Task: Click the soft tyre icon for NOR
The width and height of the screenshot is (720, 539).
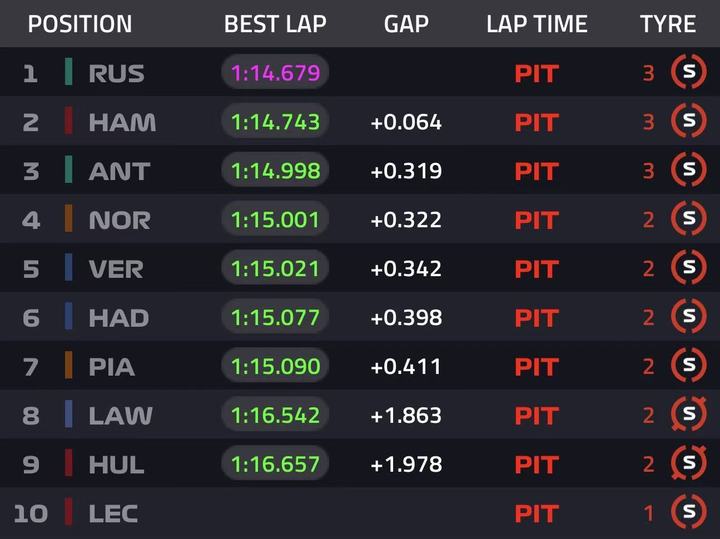Action: tap(689, 219)
